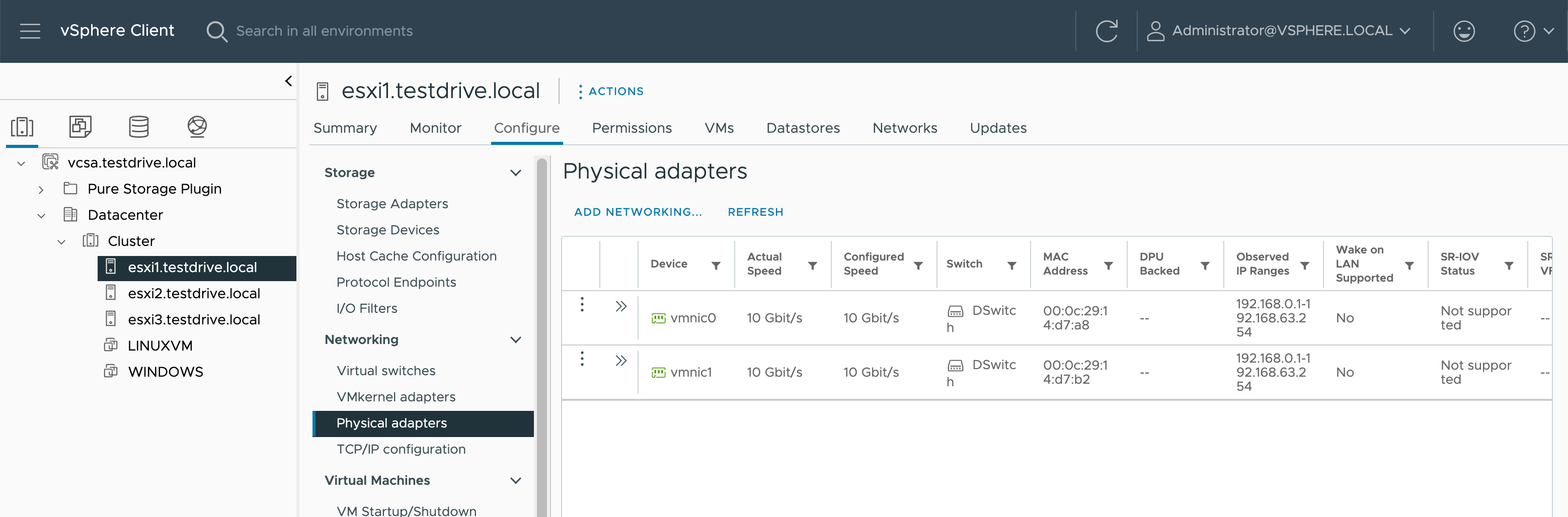Viewport: 1568px width, 517px height.
Task: Open the row actions menu for vmnic0
Action: pyautogui.click(x=582, y=304)
